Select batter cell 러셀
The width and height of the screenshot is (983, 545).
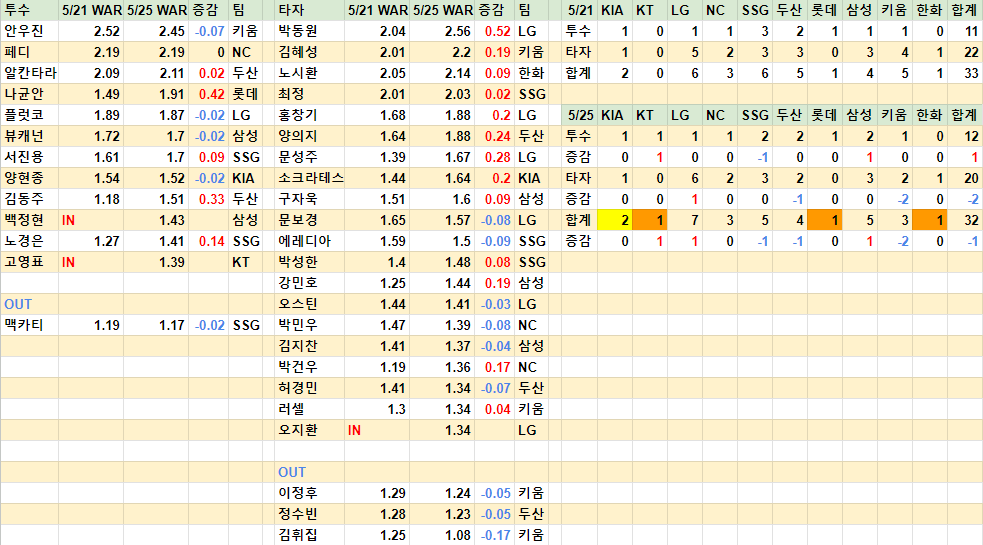(310, 410)
